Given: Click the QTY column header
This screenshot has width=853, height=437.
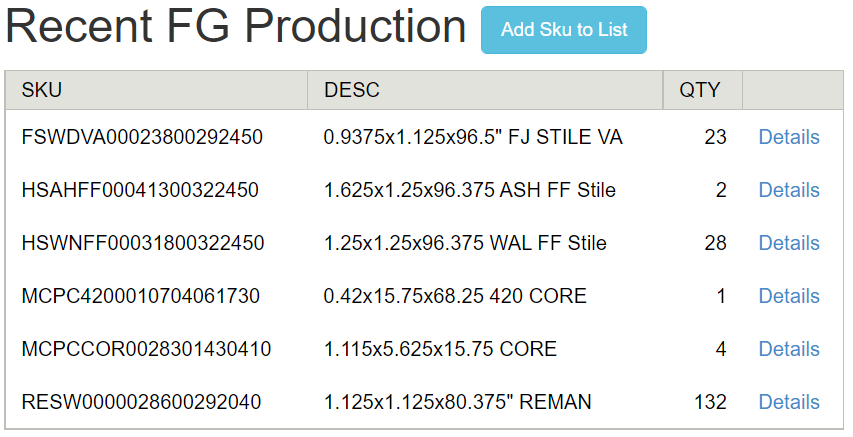Looking at the screenshot, I should pos(703,90).
